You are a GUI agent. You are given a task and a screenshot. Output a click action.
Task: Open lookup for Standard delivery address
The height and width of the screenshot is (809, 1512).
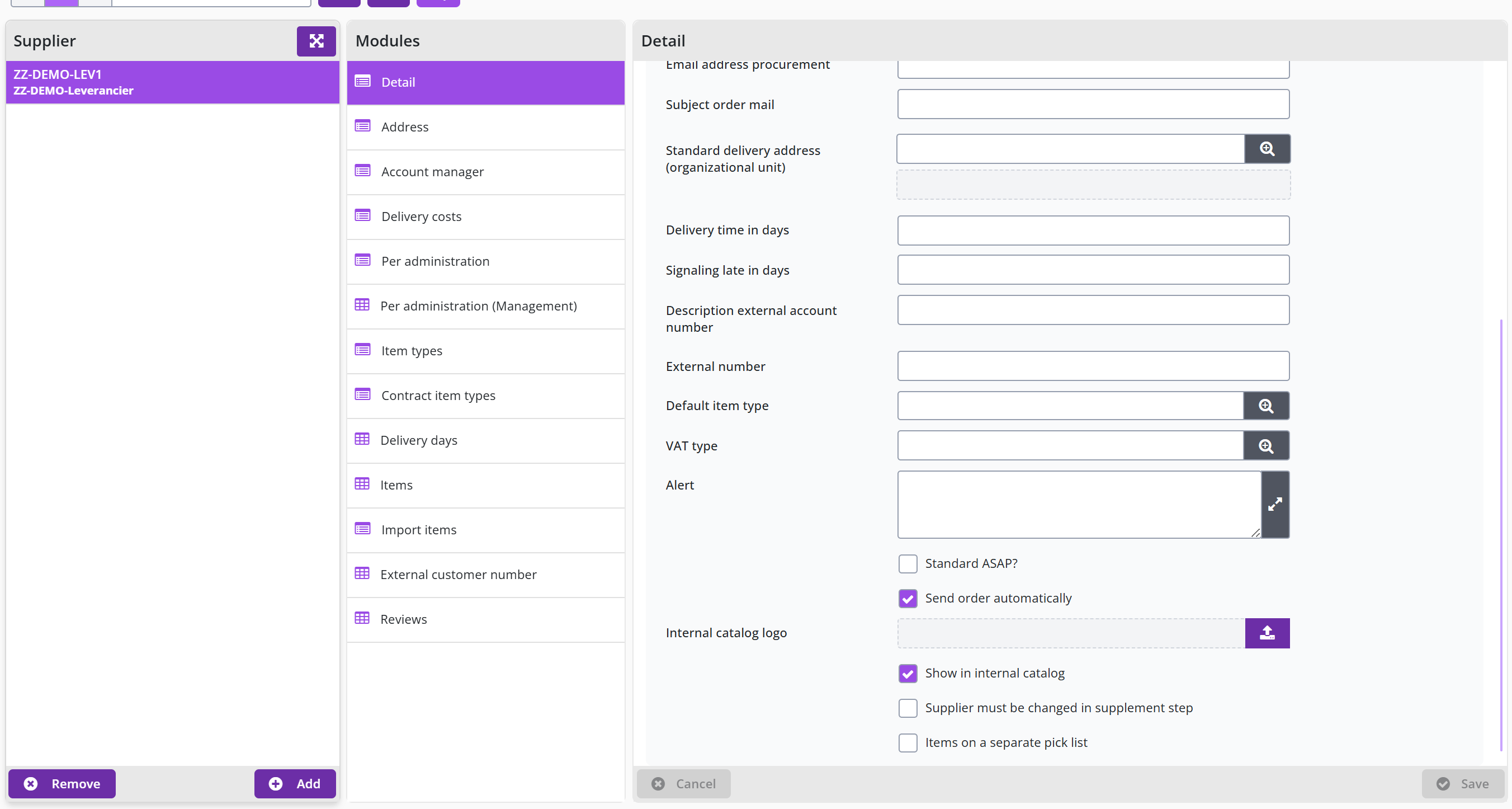[x=1267, y=149]
